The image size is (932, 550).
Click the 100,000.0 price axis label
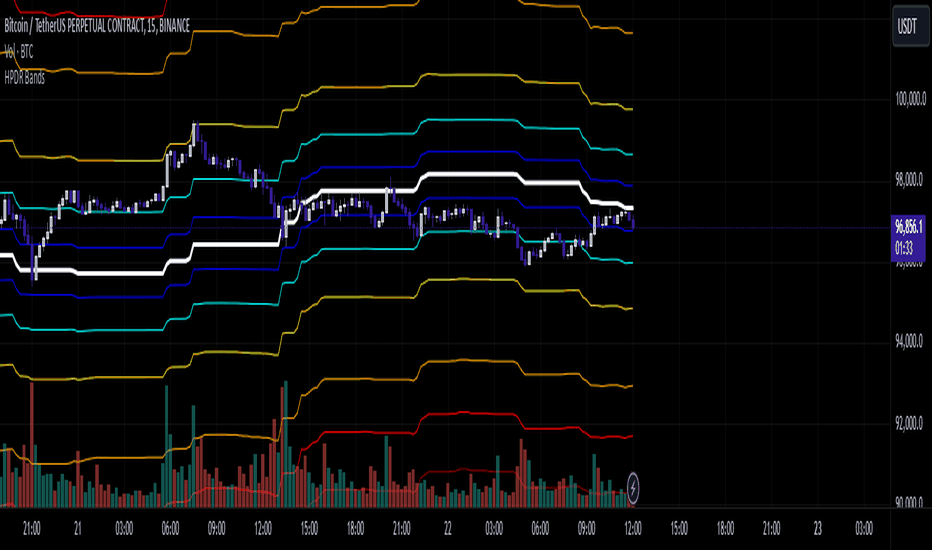(911, 99)
